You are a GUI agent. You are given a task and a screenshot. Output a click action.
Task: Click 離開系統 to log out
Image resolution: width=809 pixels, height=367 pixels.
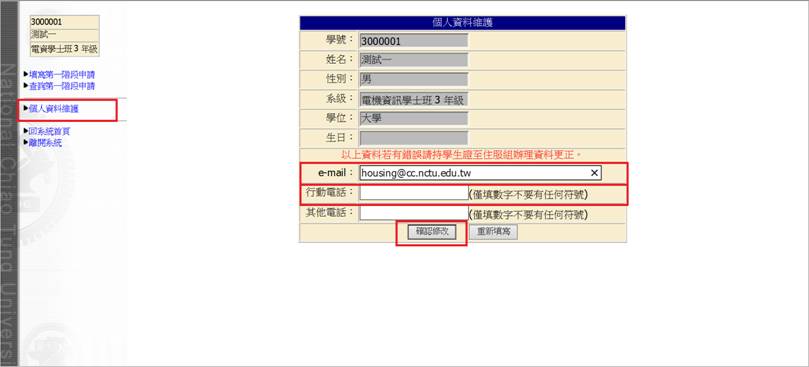tap(45, 143)
